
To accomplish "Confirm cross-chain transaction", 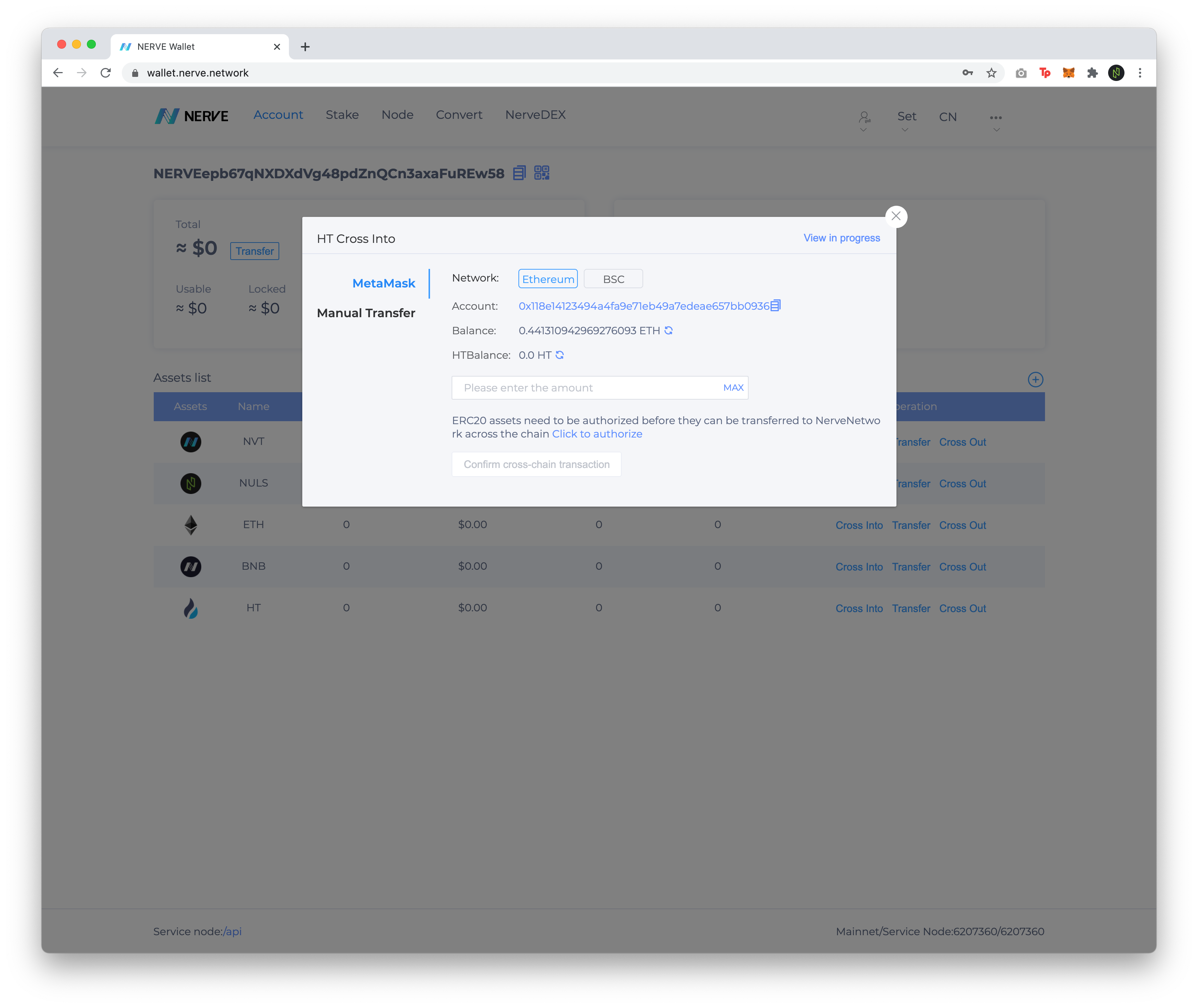I will pyautogui.click(x=537, y=464).
